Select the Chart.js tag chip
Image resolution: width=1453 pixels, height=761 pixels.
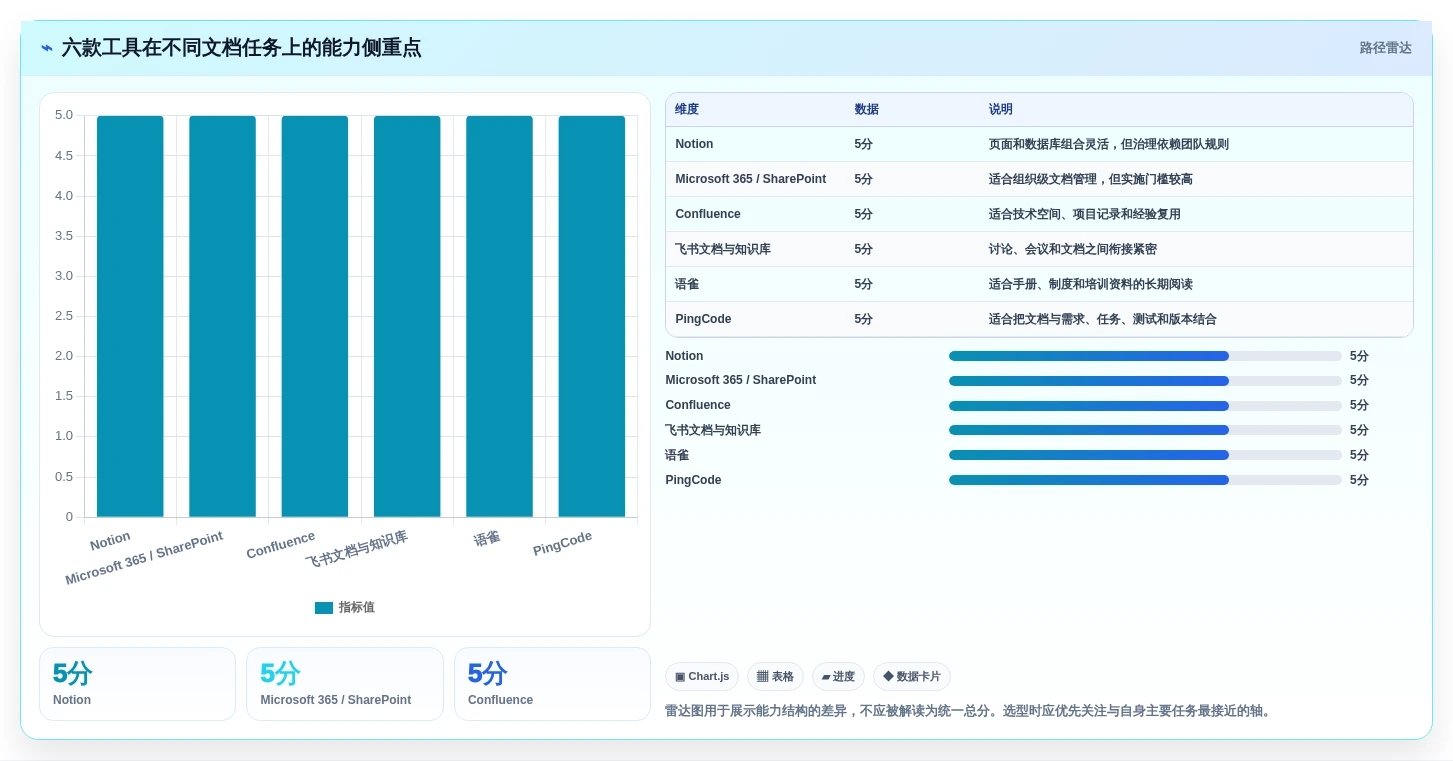pyautogui.click(x=702, y=677)
